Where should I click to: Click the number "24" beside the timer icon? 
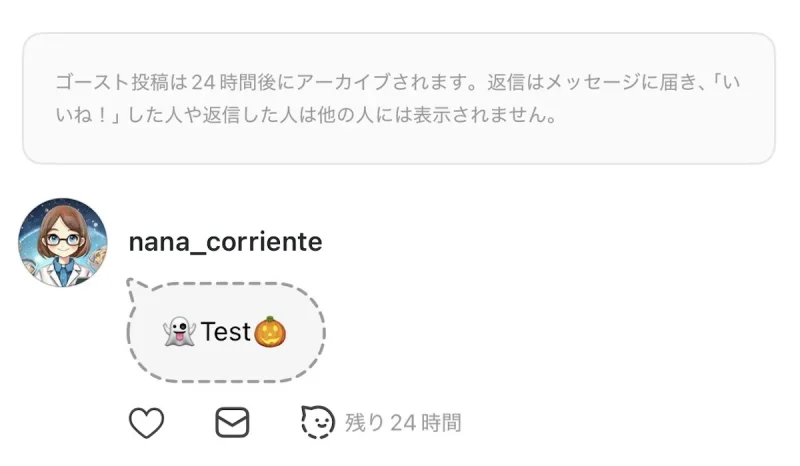click(x=402, y=423)
